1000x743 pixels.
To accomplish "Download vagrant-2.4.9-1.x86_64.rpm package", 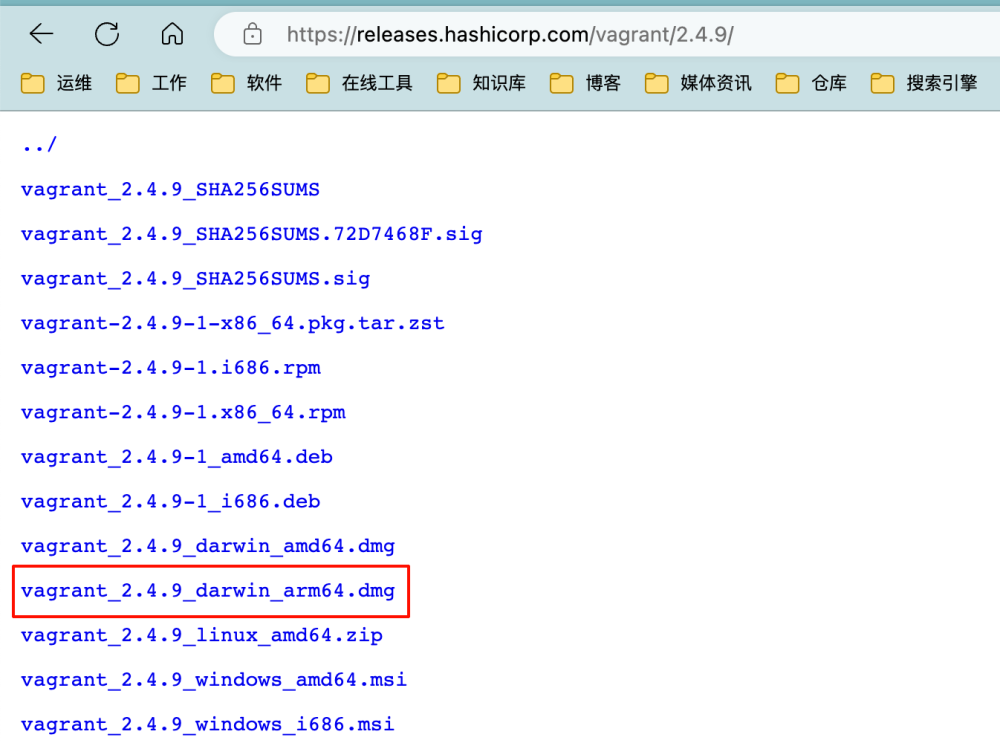I will 184,413.
